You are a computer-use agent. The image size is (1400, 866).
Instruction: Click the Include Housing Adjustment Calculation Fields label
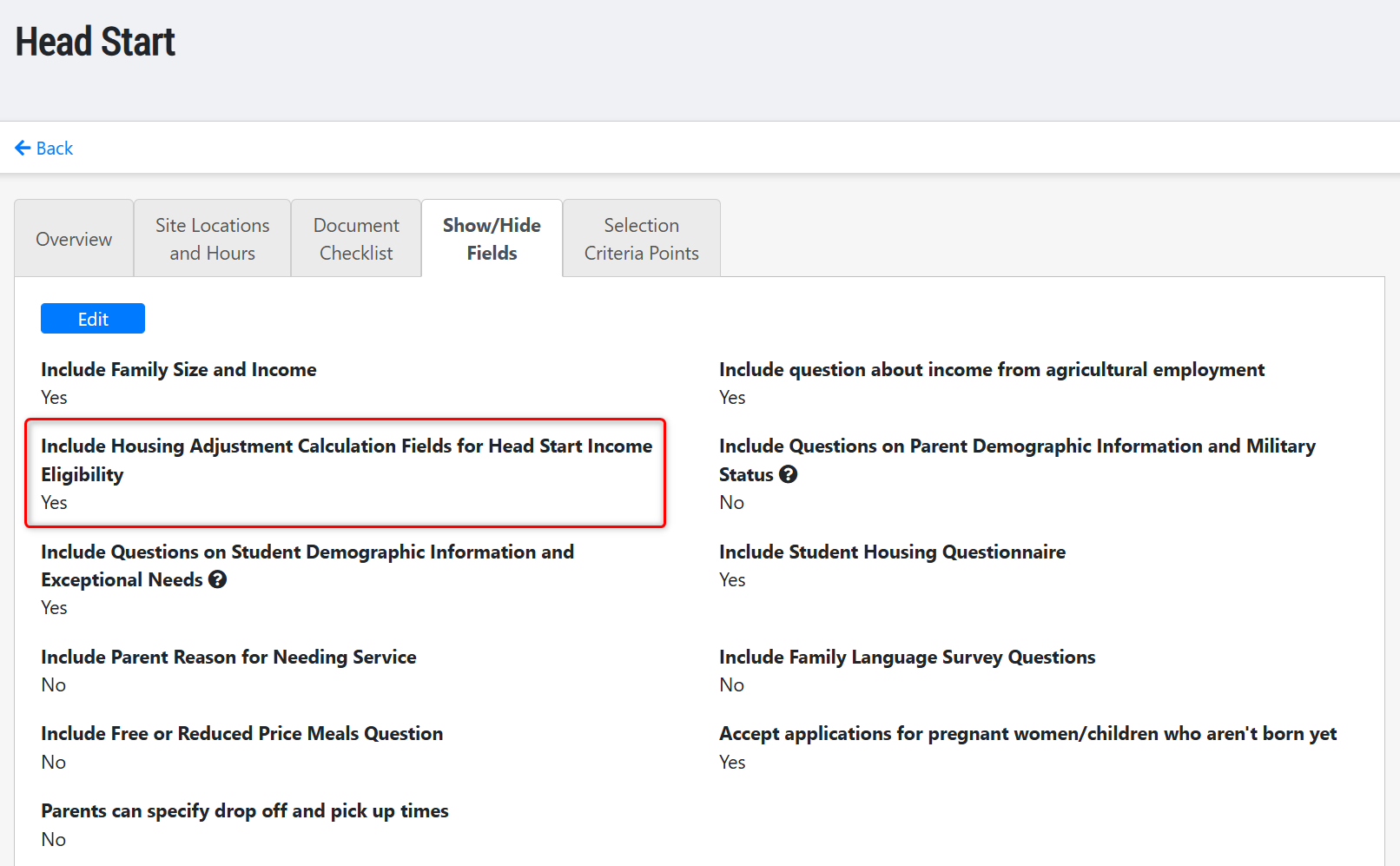point(347,459)
